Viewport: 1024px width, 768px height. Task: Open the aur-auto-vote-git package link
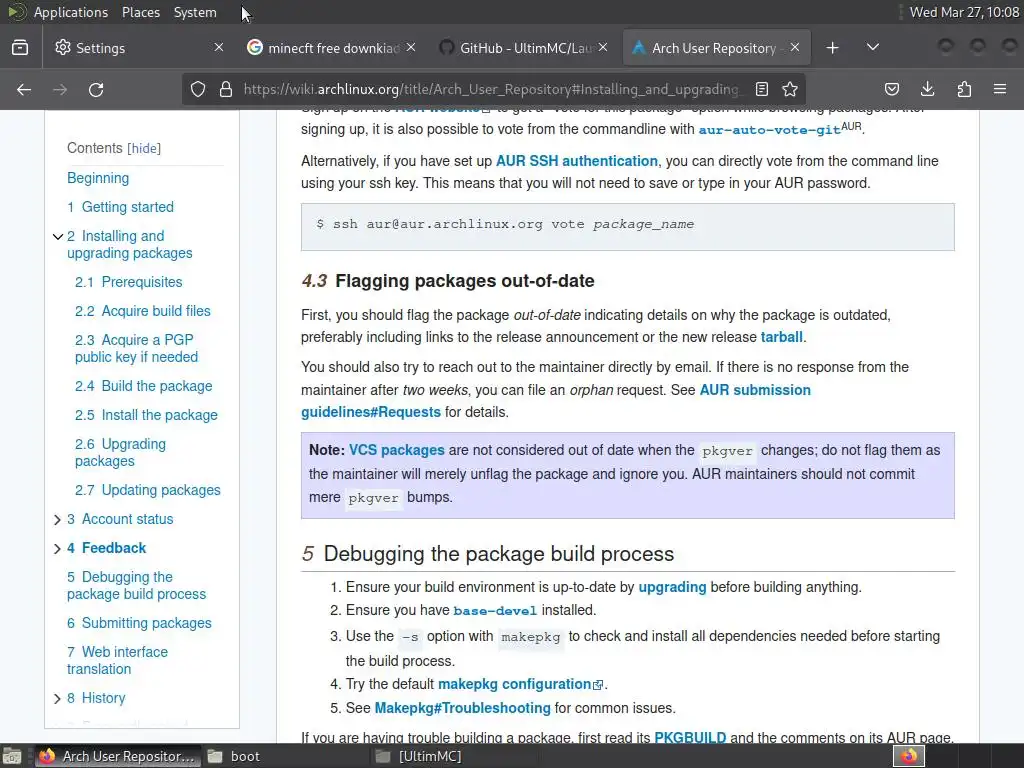[769, 130]
